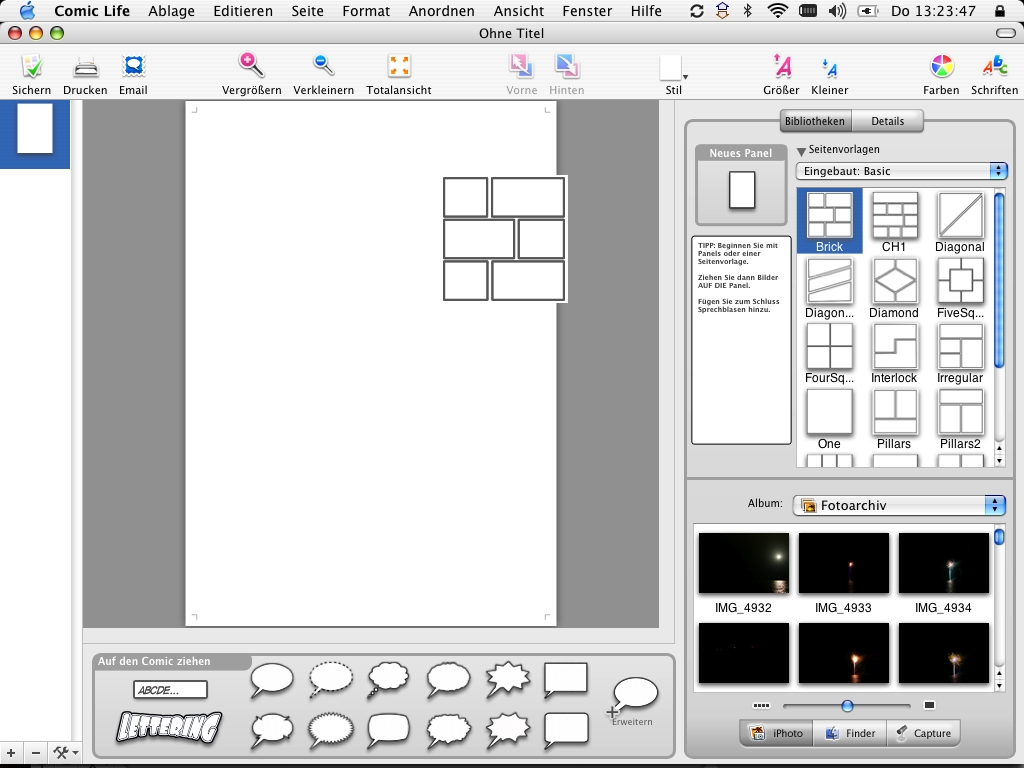Select Capture as image source

point(923,733)
